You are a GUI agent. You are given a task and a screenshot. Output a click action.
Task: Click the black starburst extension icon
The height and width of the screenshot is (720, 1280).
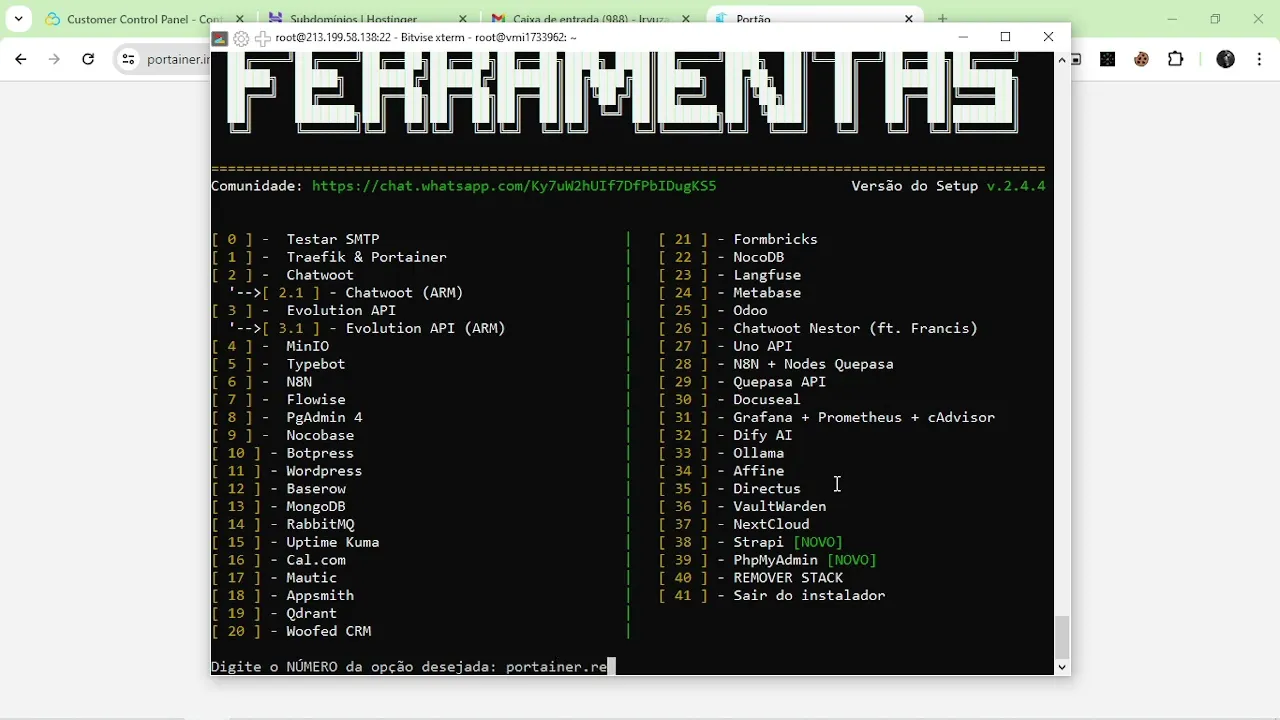tap(1107, 59)
